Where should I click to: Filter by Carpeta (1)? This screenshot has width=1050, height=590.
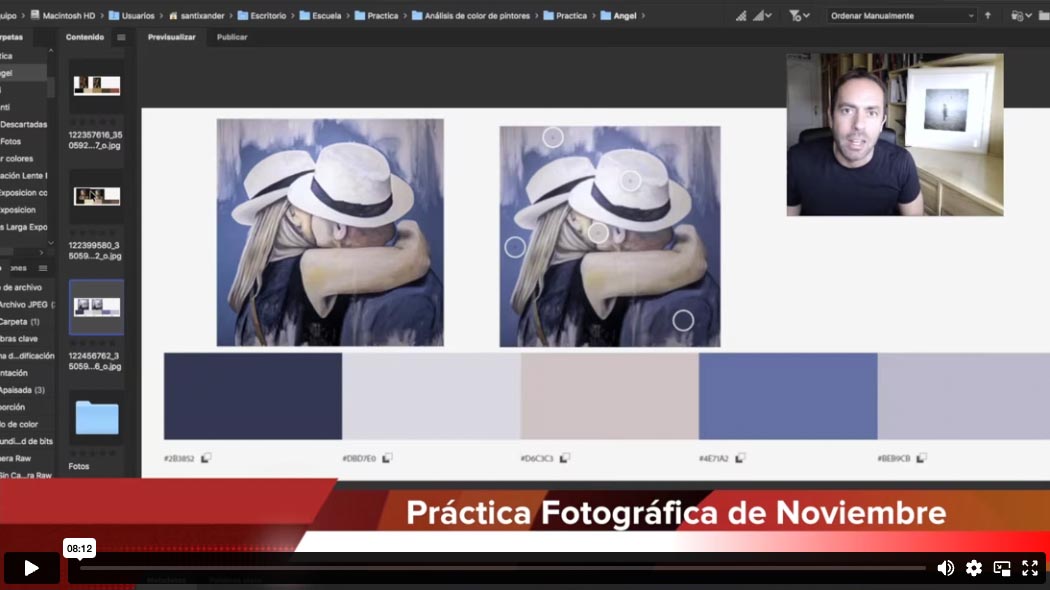click(x=19, y=322)
